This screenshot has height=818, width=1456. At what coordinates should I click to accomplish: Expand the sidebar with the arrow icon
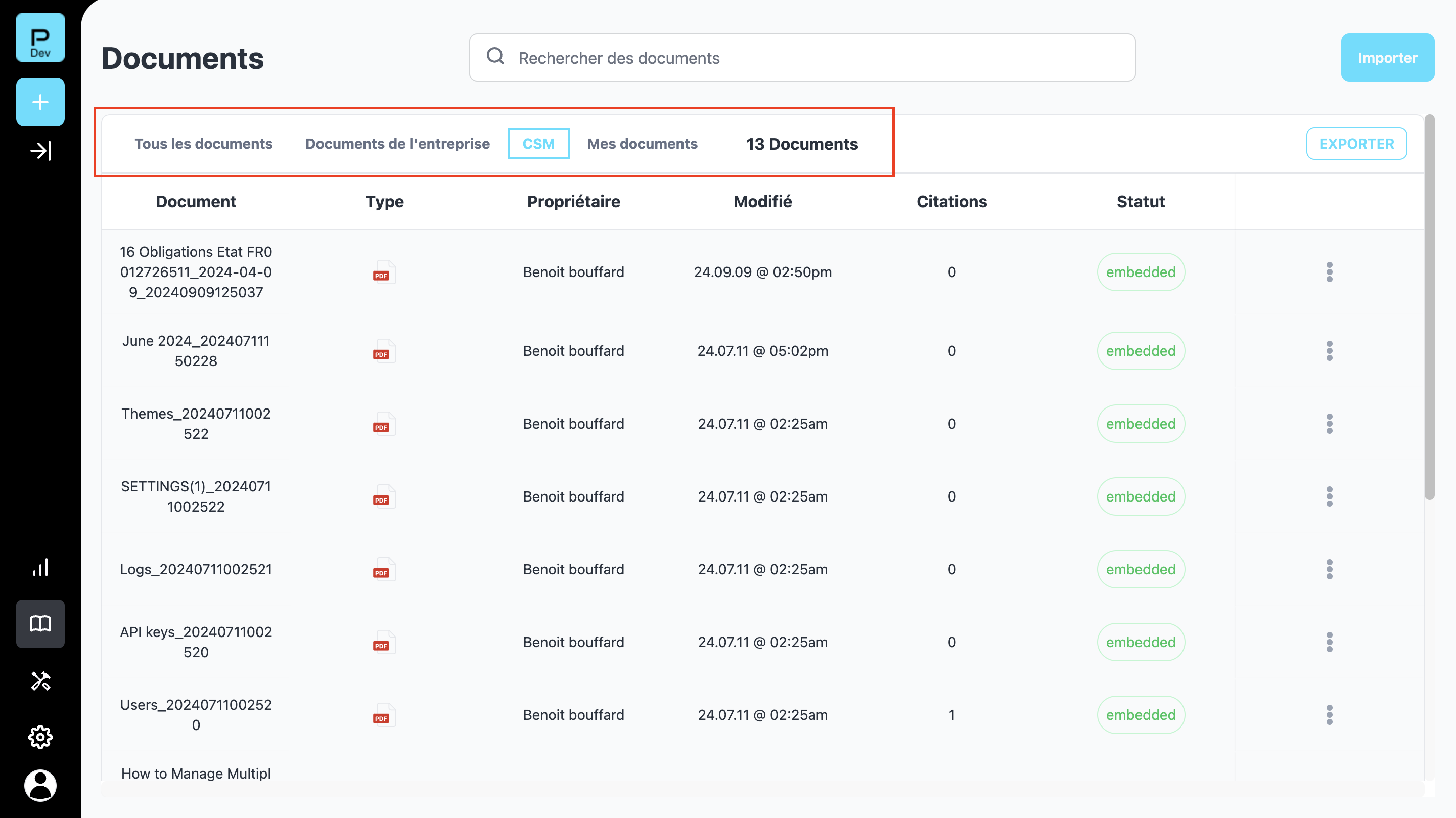pyautogui.click(x=40, y=150)
